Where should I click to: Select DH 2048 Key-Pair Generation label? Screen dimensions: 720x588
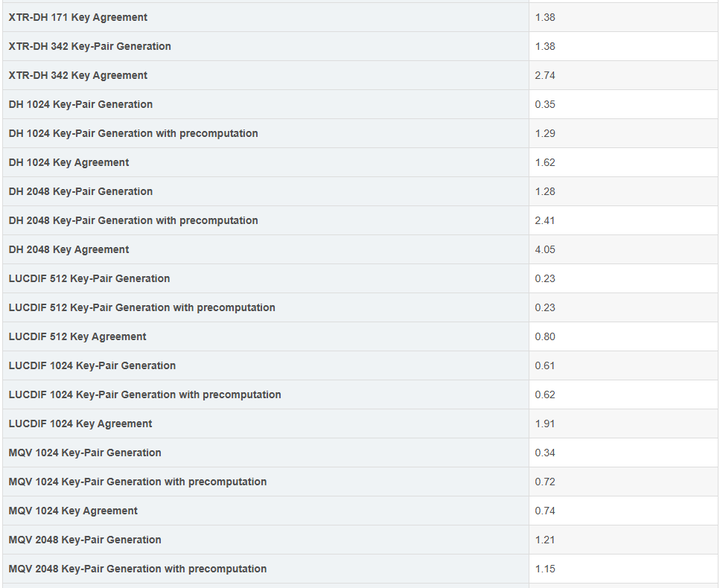point(80,191)
